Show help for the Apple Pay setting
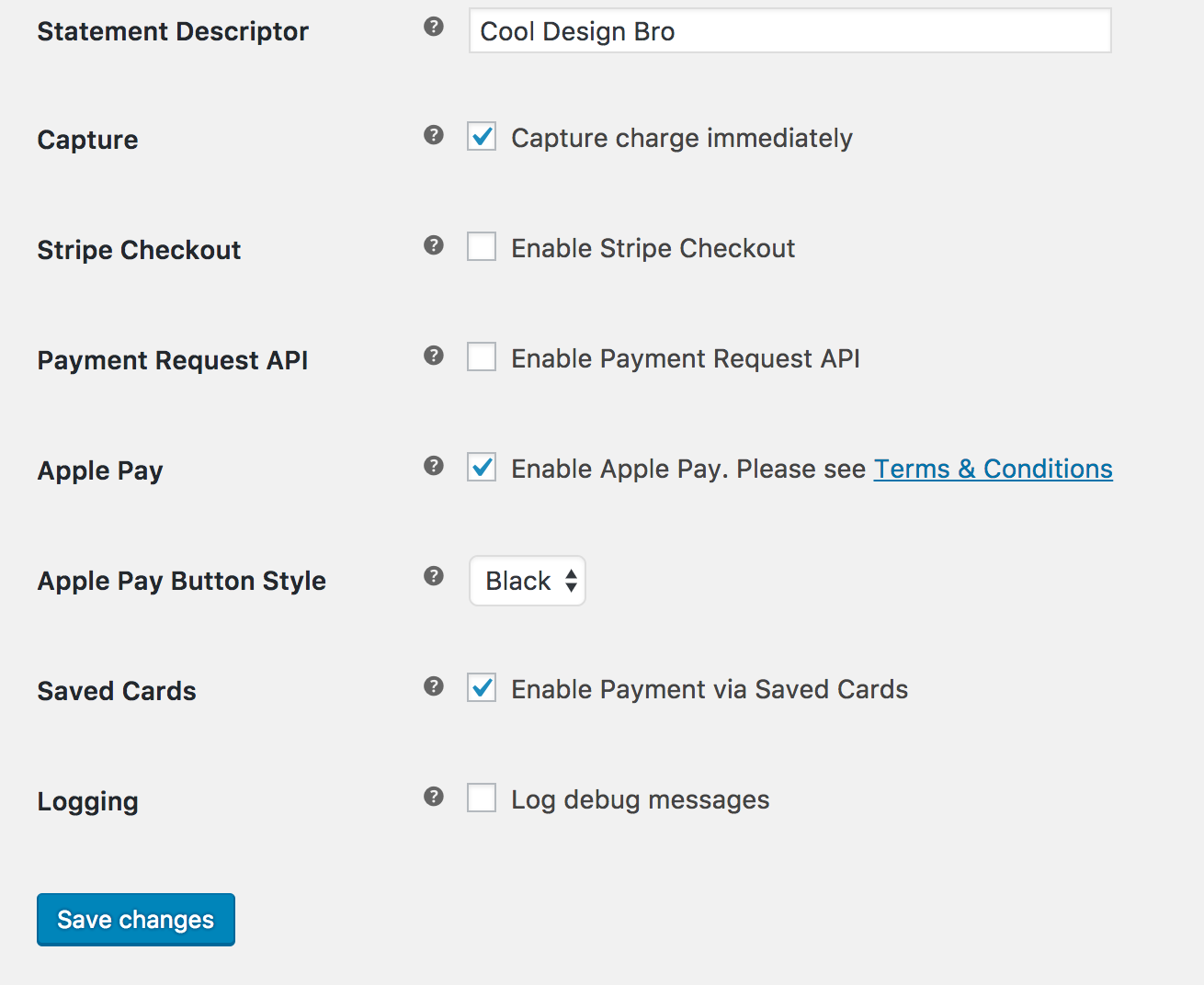This screenshot has height=985, width=1204. click(434, 466)
